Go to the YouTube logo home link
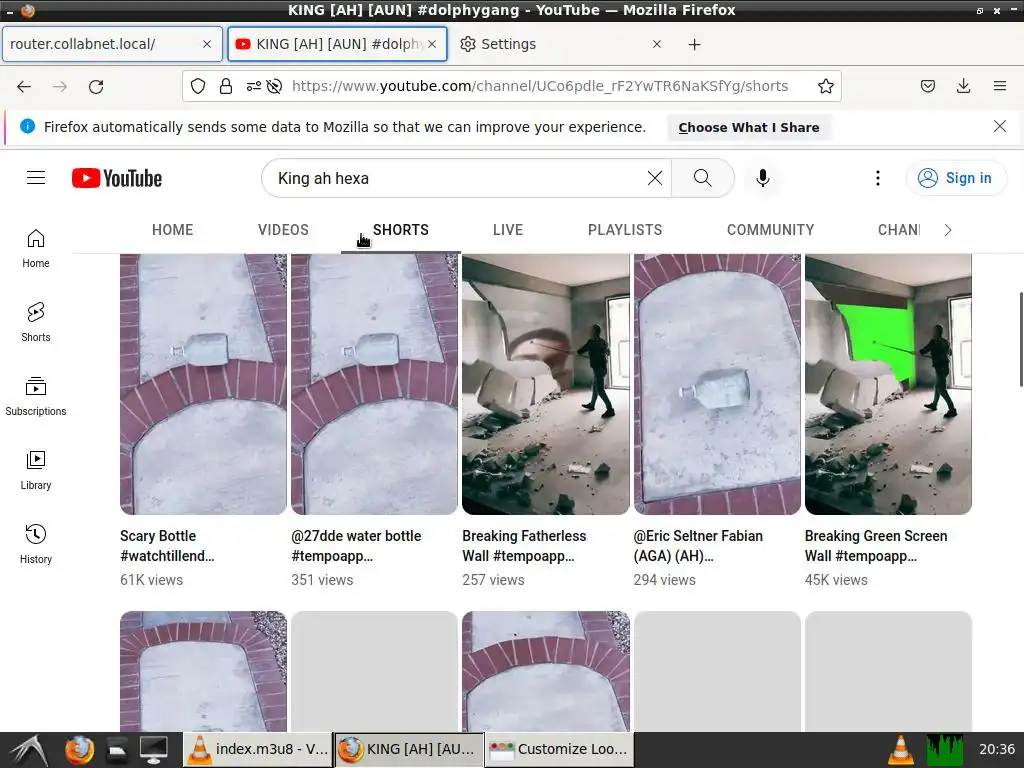The width and height of the screenshot is (1024, 768). 117,178
